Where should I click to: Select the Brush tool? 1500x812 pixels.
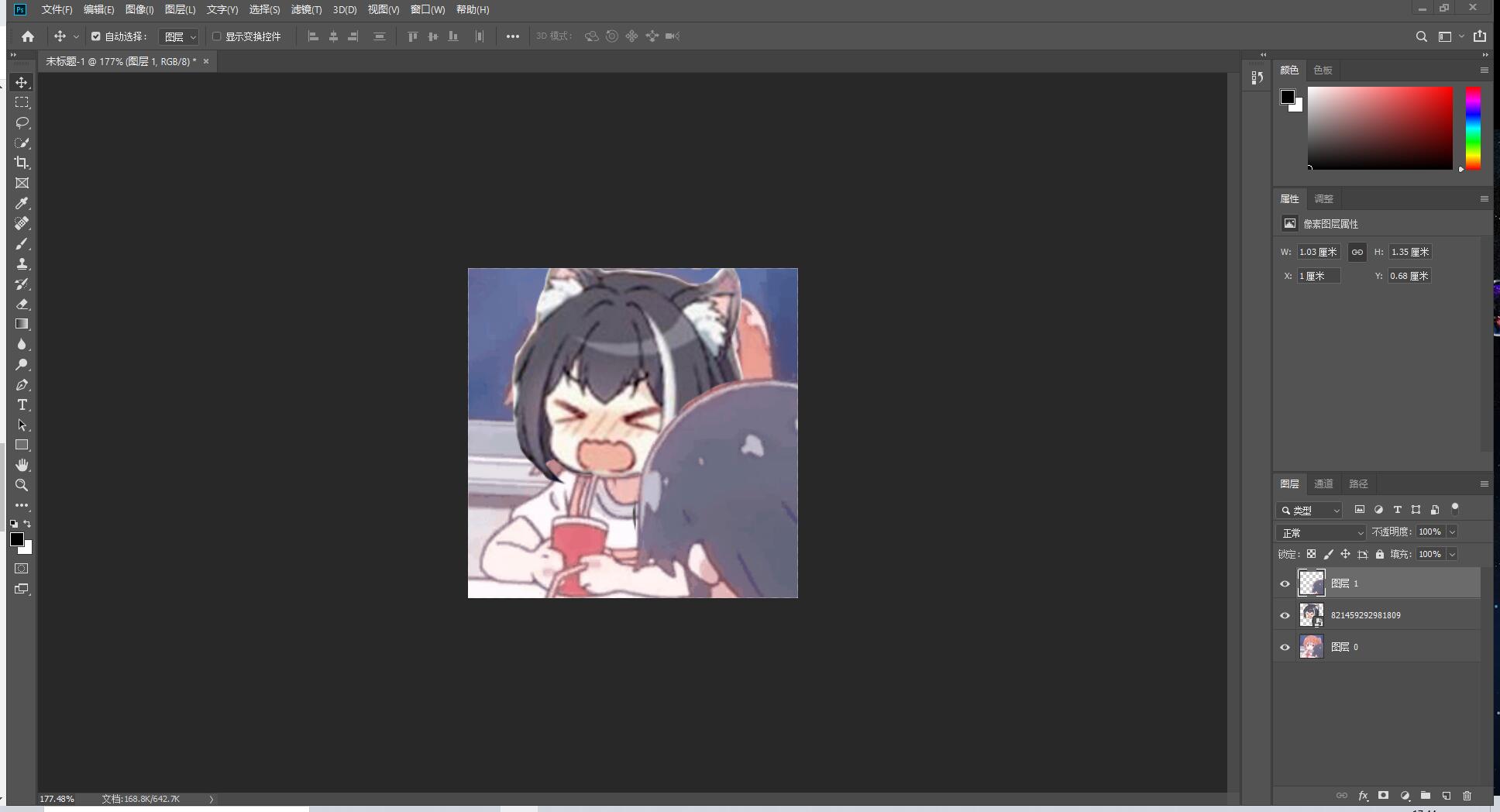point(22,243)
